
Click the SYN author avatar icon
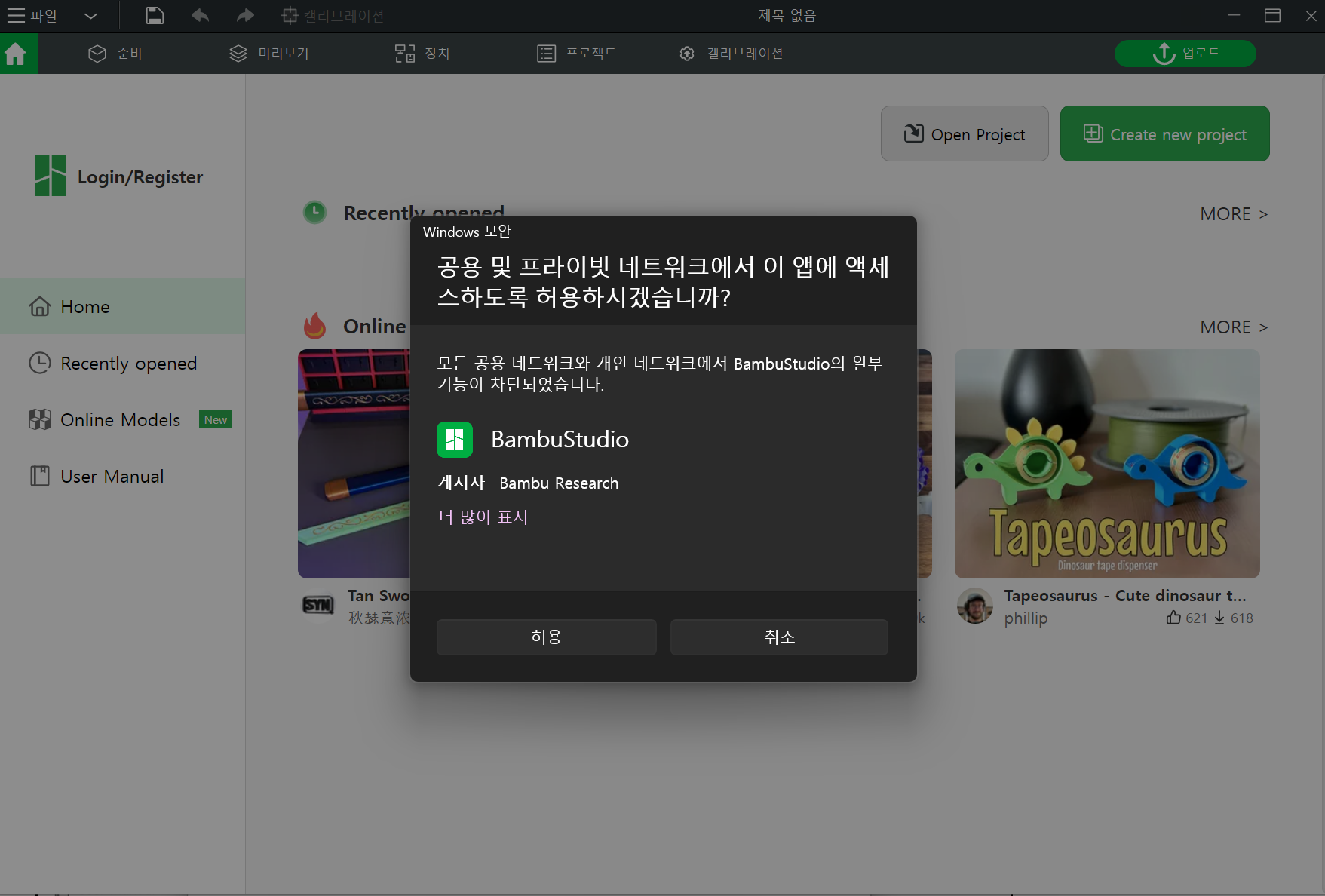pyautogui.click(x=318, y=605)
